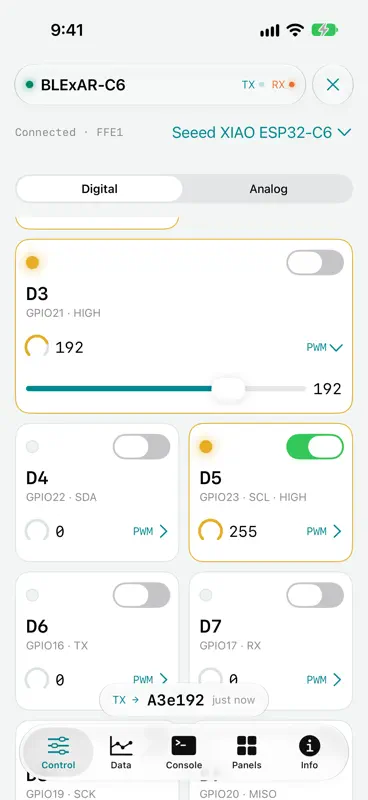Image resolution: width=368 pixels, height=800 pixels.
Task: Enable the D4 toggle switch
Action: pos(141,446)
